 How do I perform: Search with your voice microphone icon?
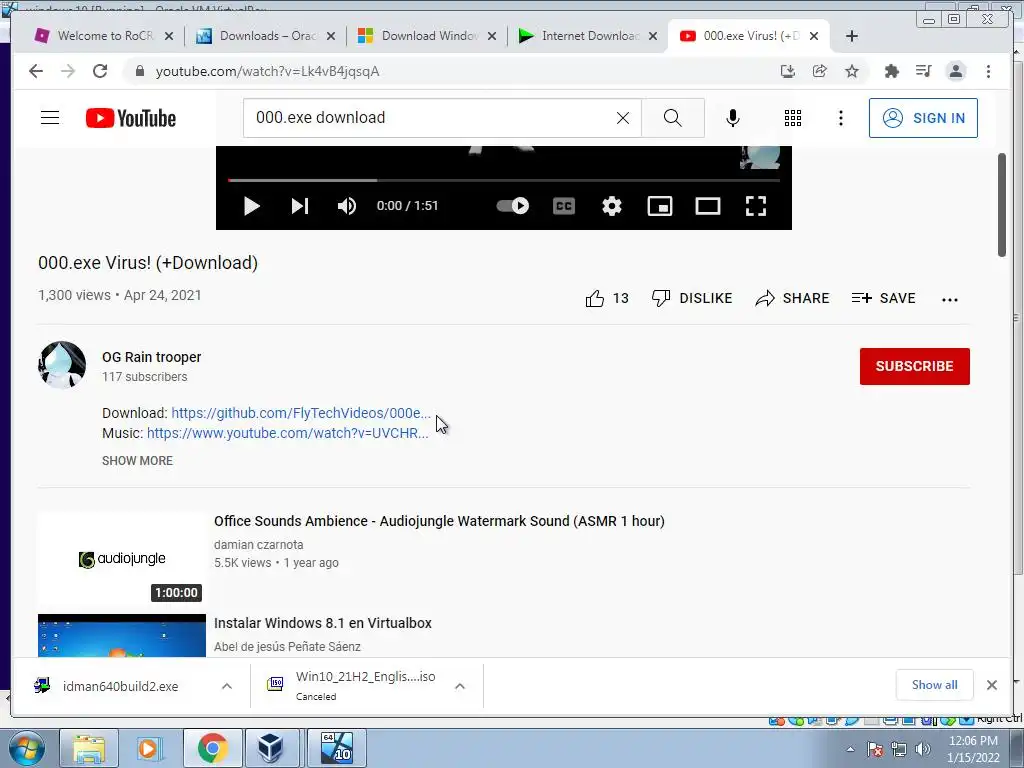733,118
